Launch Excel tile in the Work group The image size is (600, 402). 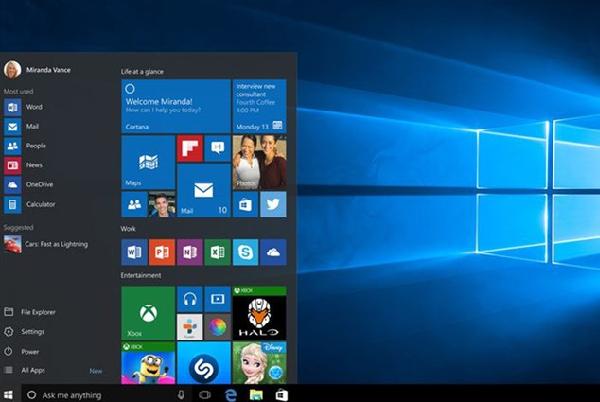click(x=218, y=252)
